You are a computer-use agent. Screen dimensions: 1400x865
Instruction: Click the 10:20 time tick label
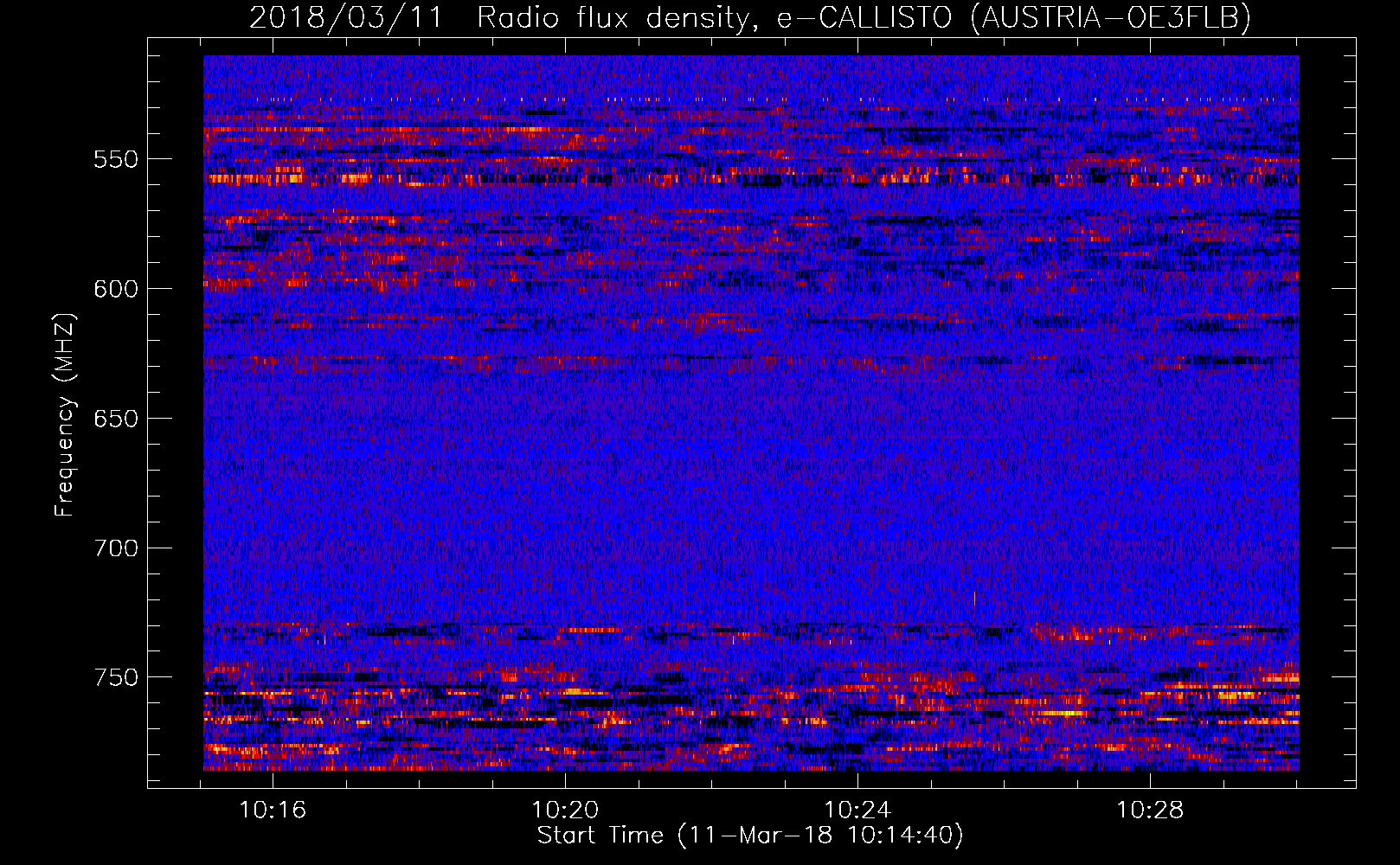tap(565, 811)
